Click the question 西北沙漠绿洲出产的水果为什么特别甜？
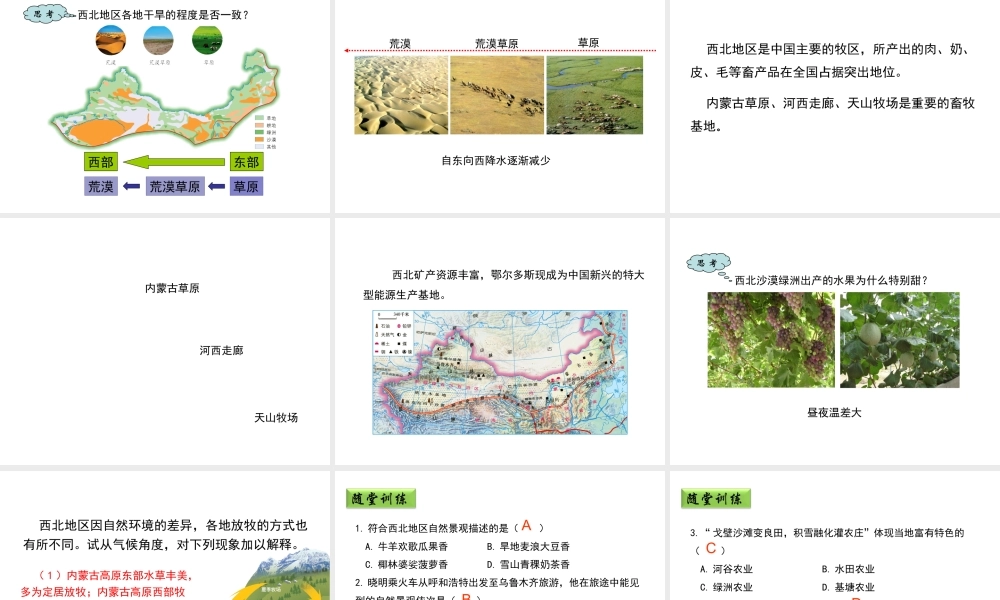 pos(832,281)
